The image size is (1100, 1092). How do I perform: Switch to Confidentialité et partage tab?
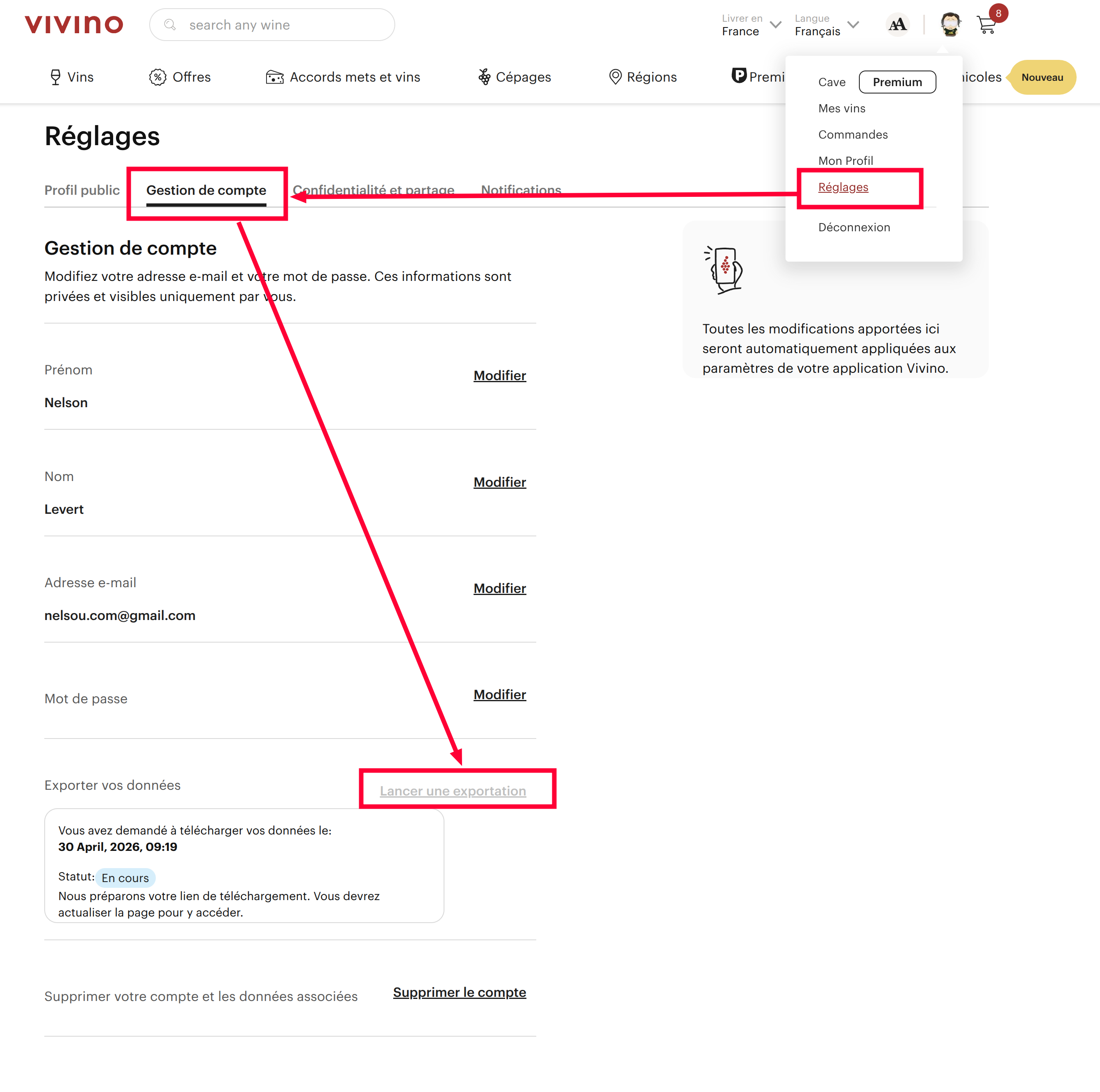(373, 190)
